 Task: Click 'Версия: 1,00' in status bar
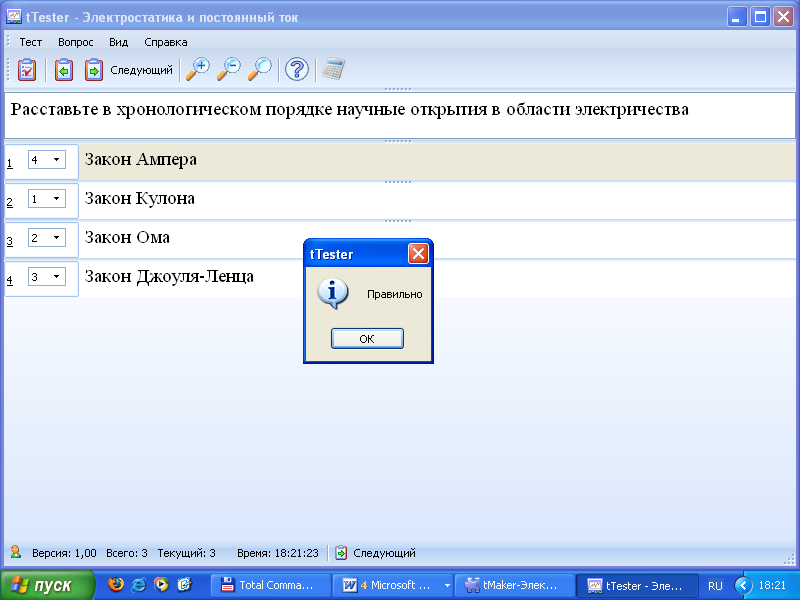64,553
